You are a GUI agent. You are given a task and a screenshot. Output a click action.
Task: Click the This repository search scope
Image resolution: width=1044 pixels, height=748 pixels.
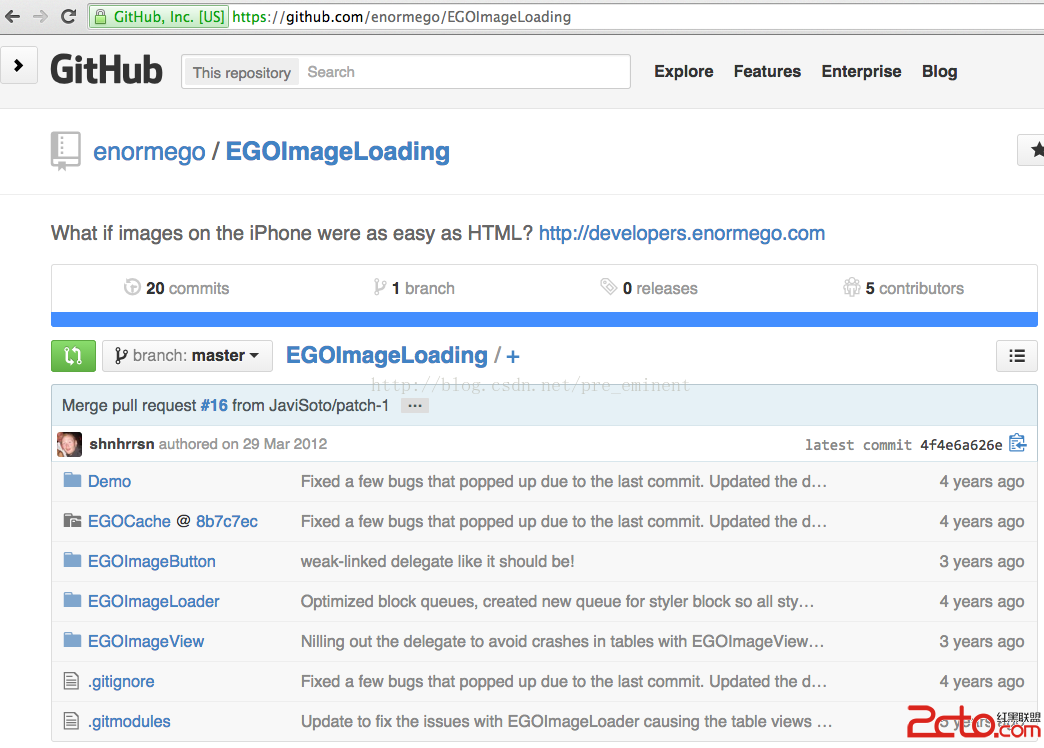pos(242,73)
